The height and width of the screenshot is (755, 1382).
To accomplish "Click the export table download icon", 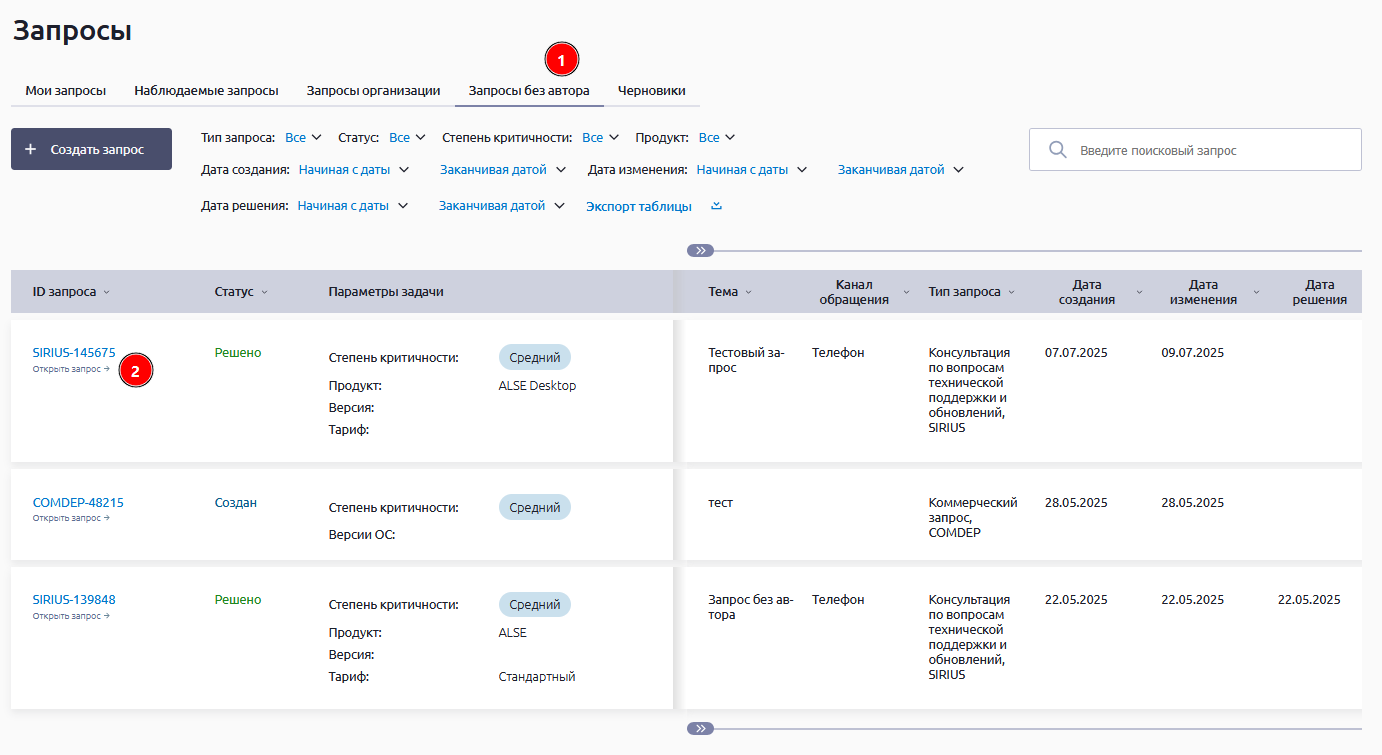I will coord(716,206).
